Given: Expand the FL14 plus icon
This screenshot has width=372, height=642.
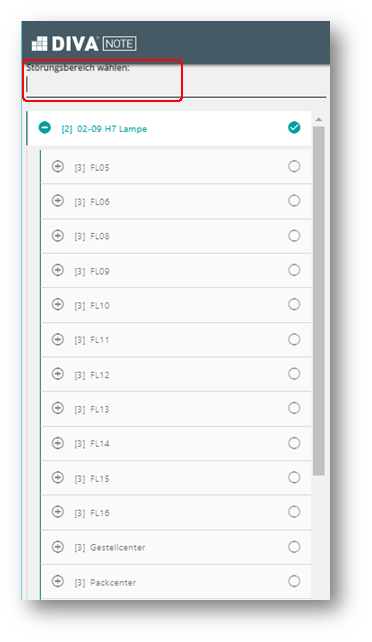Looking at the screenshot, I should pyautogui.click(x=58, y=443).
